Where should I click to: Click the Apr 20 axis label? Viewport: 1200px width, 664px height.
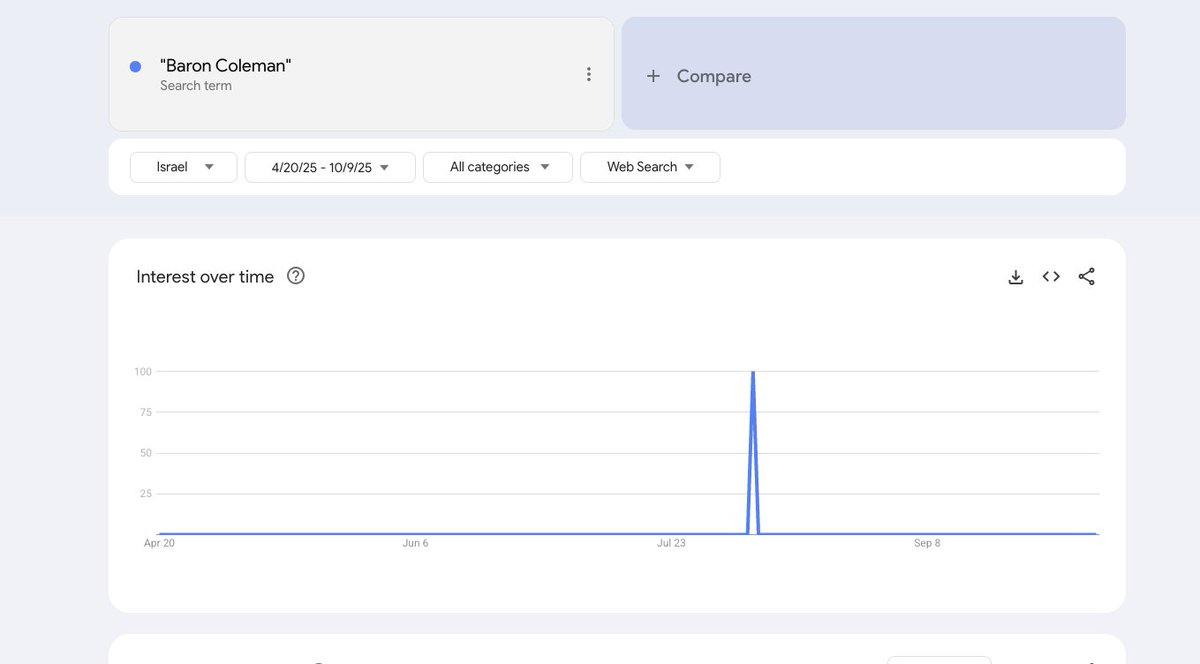[160, 543]
